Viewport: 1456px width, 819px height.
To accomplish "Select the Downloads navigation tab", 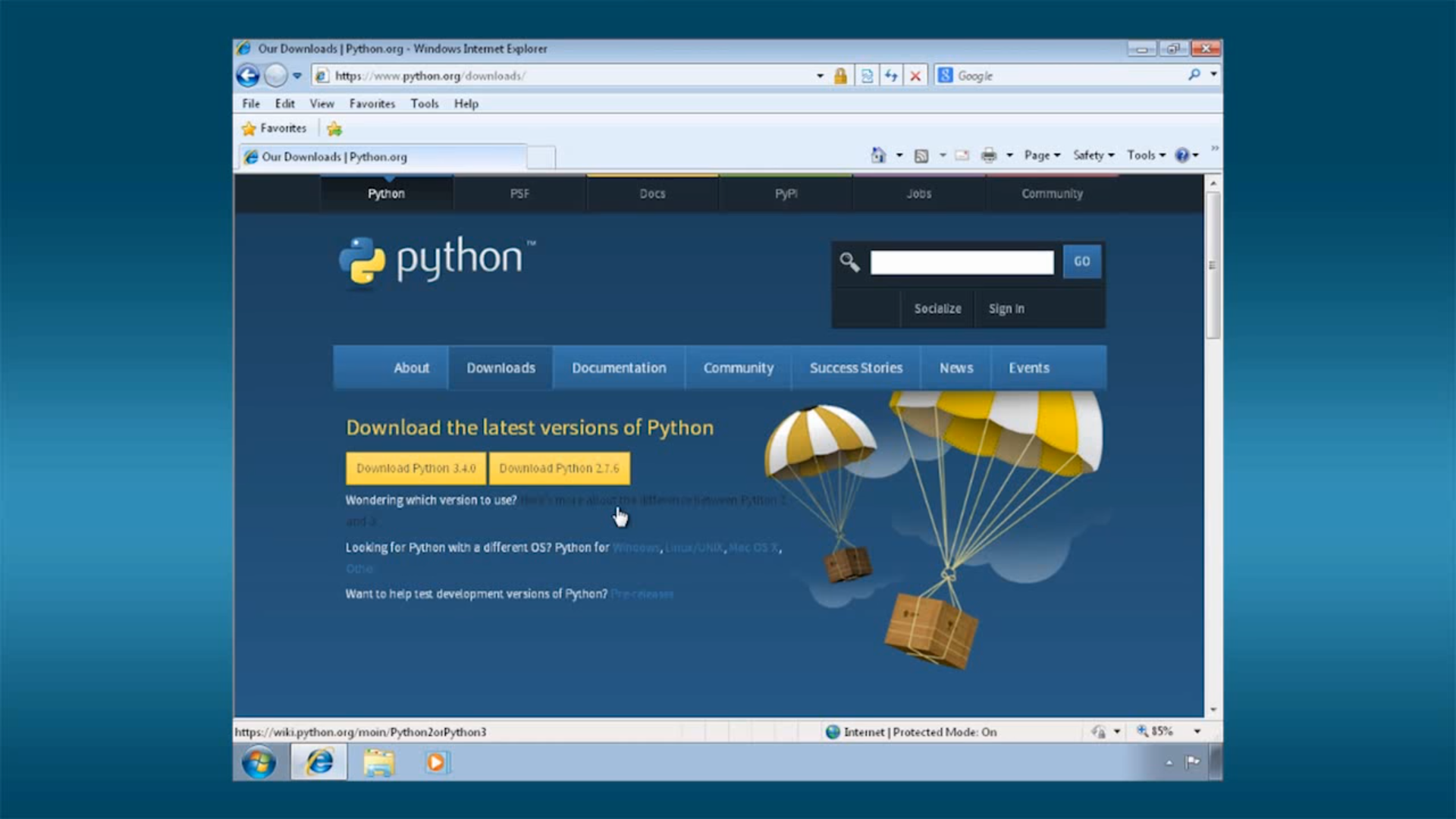I will tap(500, 367).
